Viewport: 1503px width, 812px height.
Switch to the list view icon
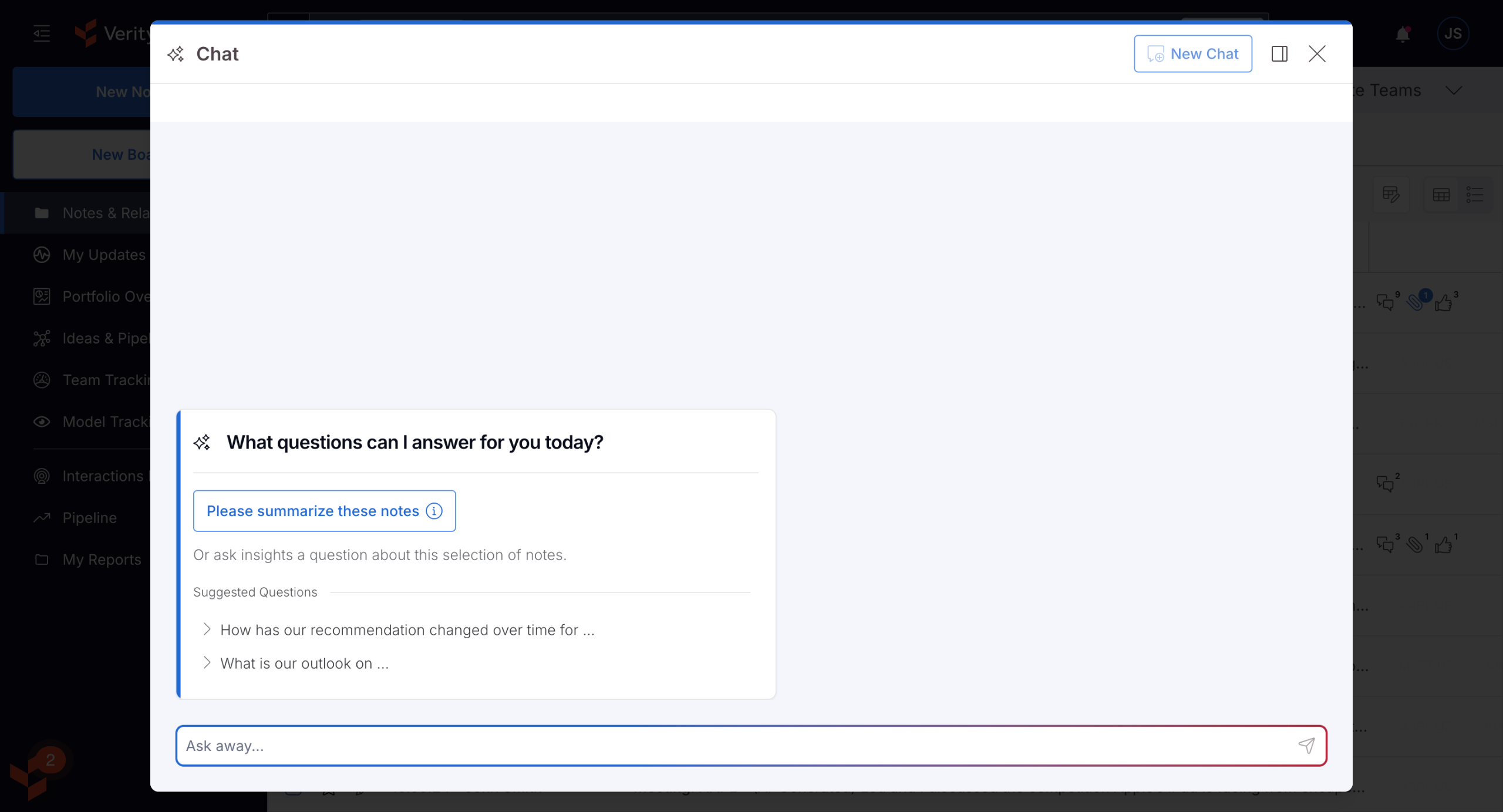tap(1474, 195)
